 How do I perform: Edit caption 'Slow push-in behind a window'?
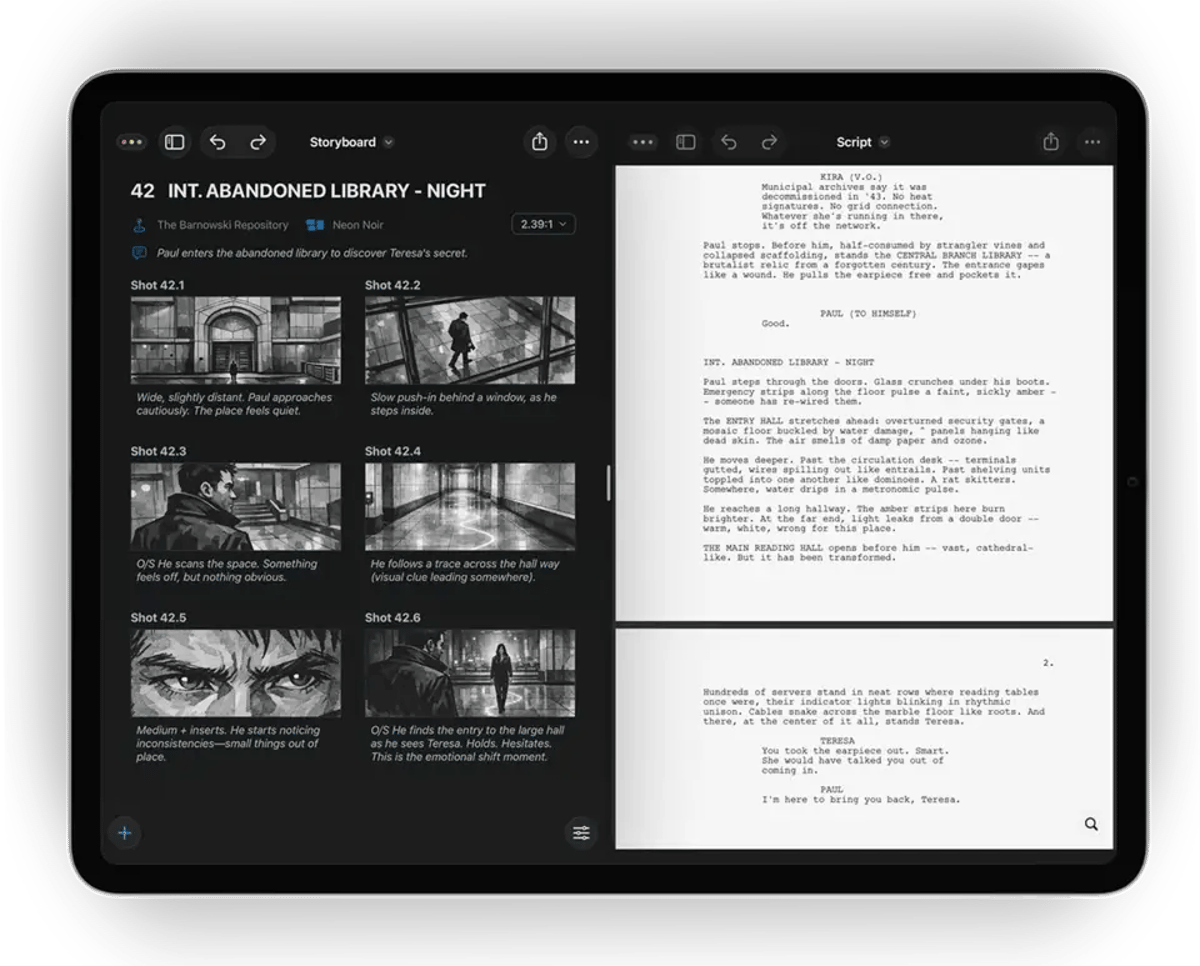(x=464, y=404)
